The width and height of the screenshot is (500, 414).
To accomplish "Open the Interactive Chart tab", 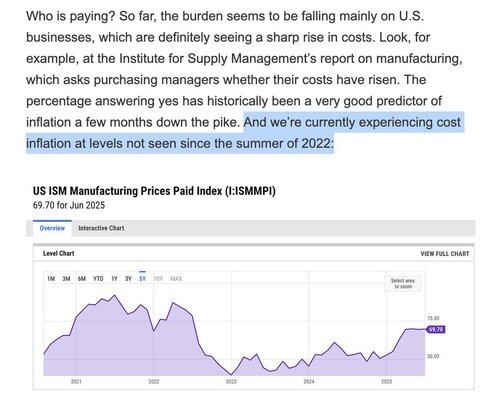I will click(101, 228).
